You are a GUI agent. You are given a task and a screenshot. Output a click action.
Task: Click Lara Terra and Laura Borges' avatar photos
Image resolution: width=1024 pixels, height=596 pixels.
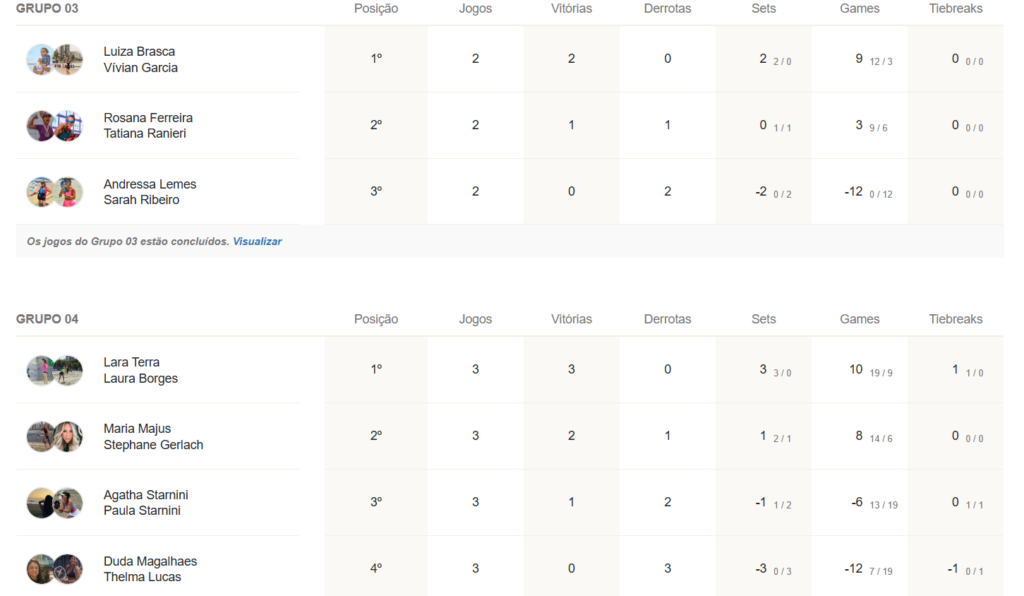click(54, 371)
